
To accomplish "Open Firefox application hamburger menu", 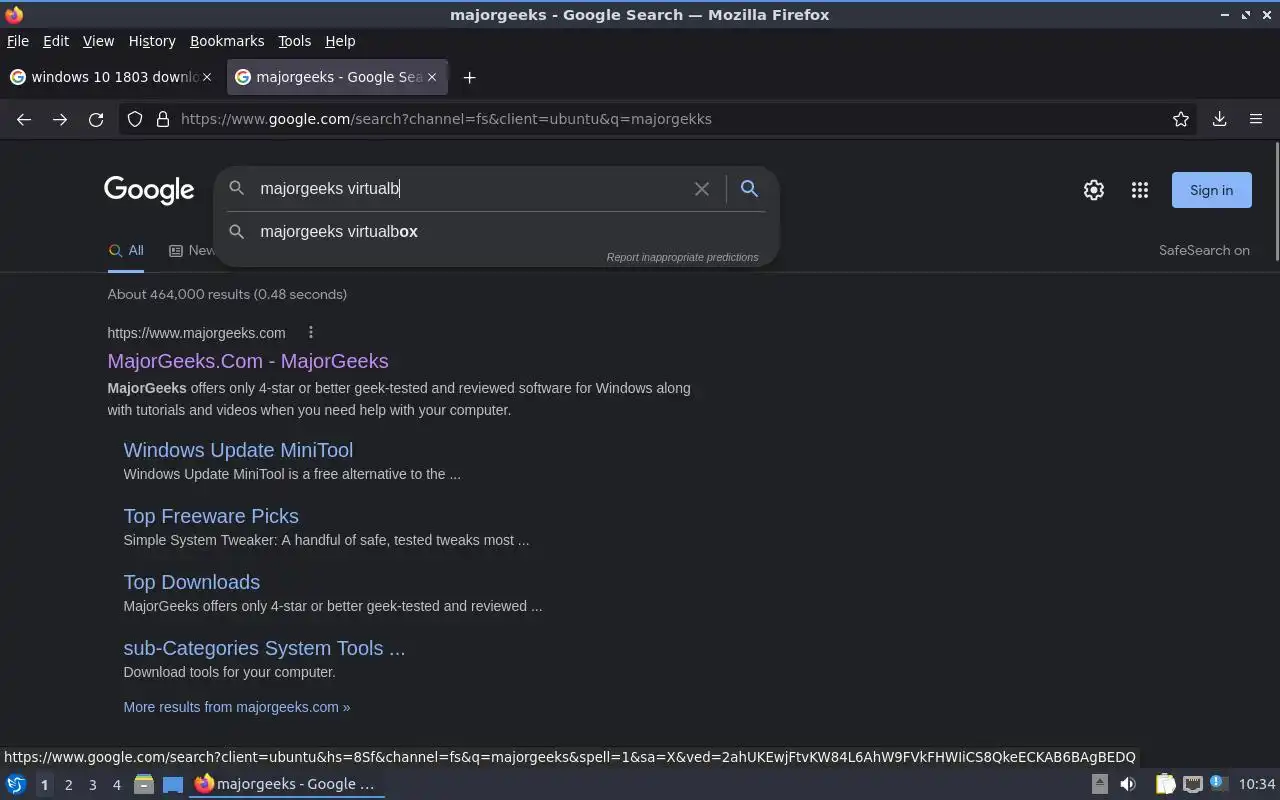I will (x=1256, y=119).
